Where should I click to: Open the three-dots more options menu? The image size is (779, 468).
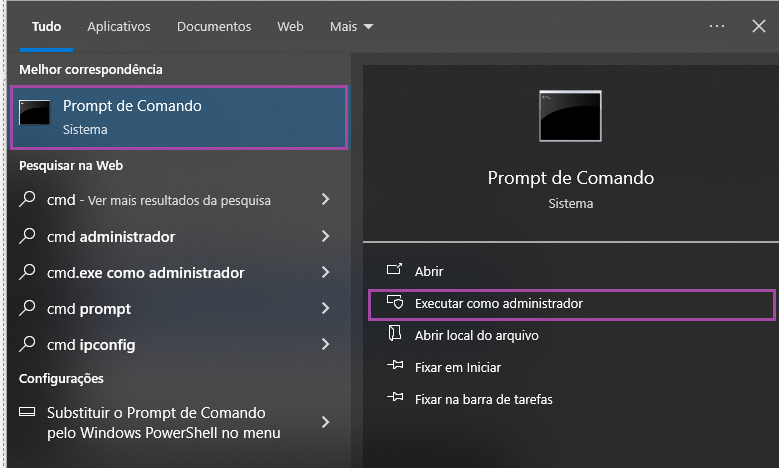click(x=717, y=26)
